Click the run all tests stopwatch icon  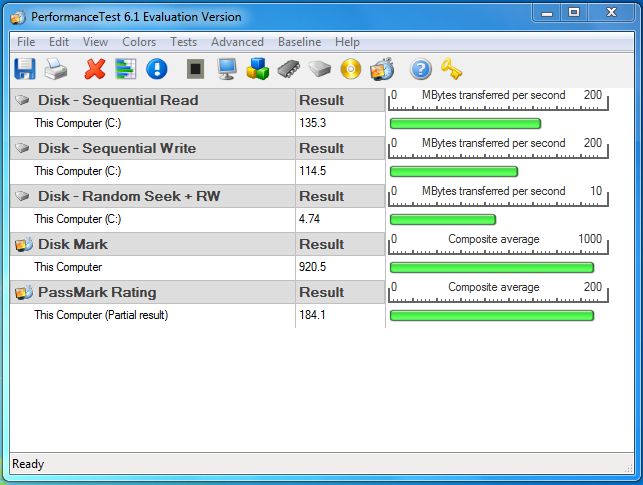382,68
